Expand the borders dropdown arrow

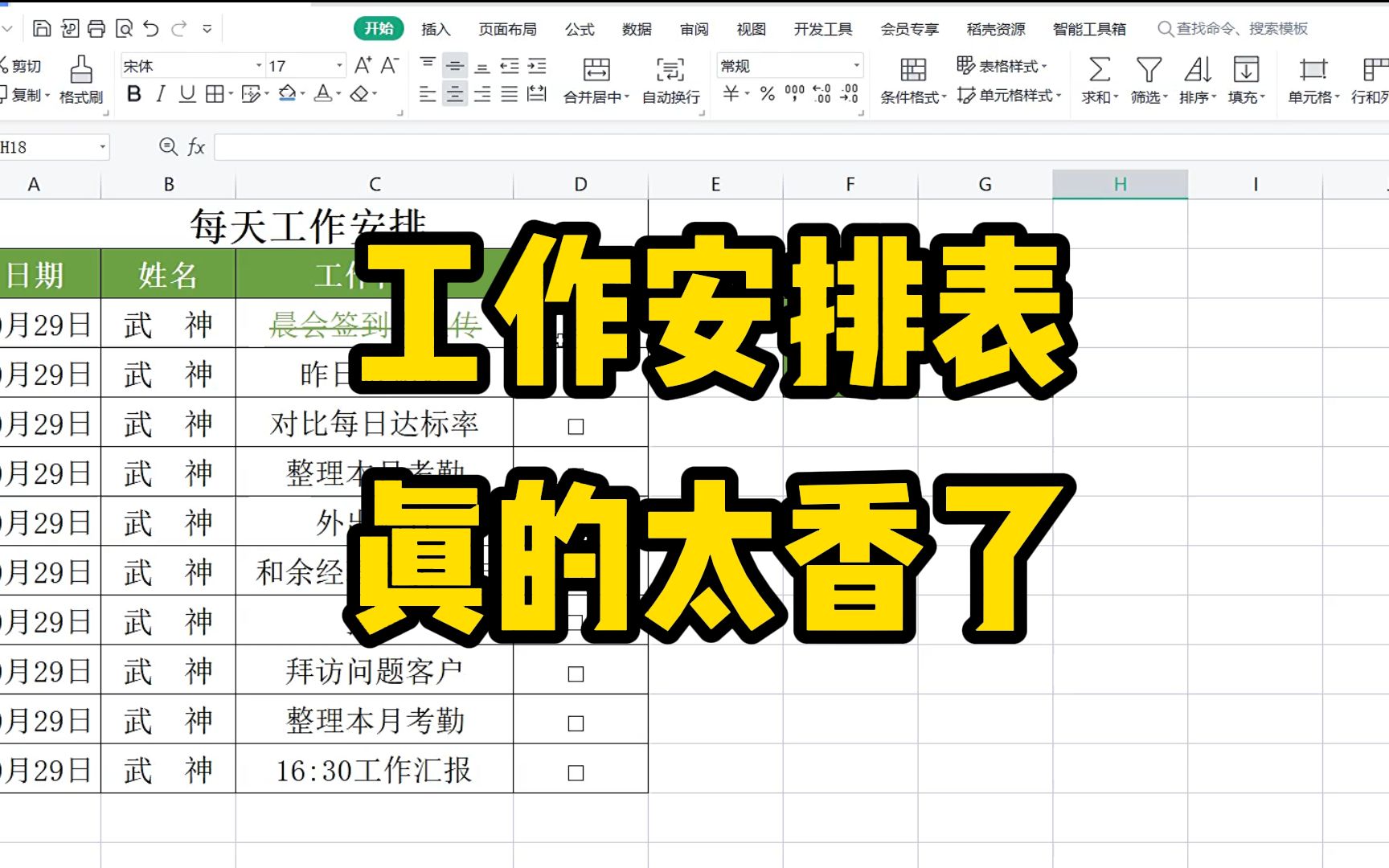pyautogui.click(x=230, y=94)
